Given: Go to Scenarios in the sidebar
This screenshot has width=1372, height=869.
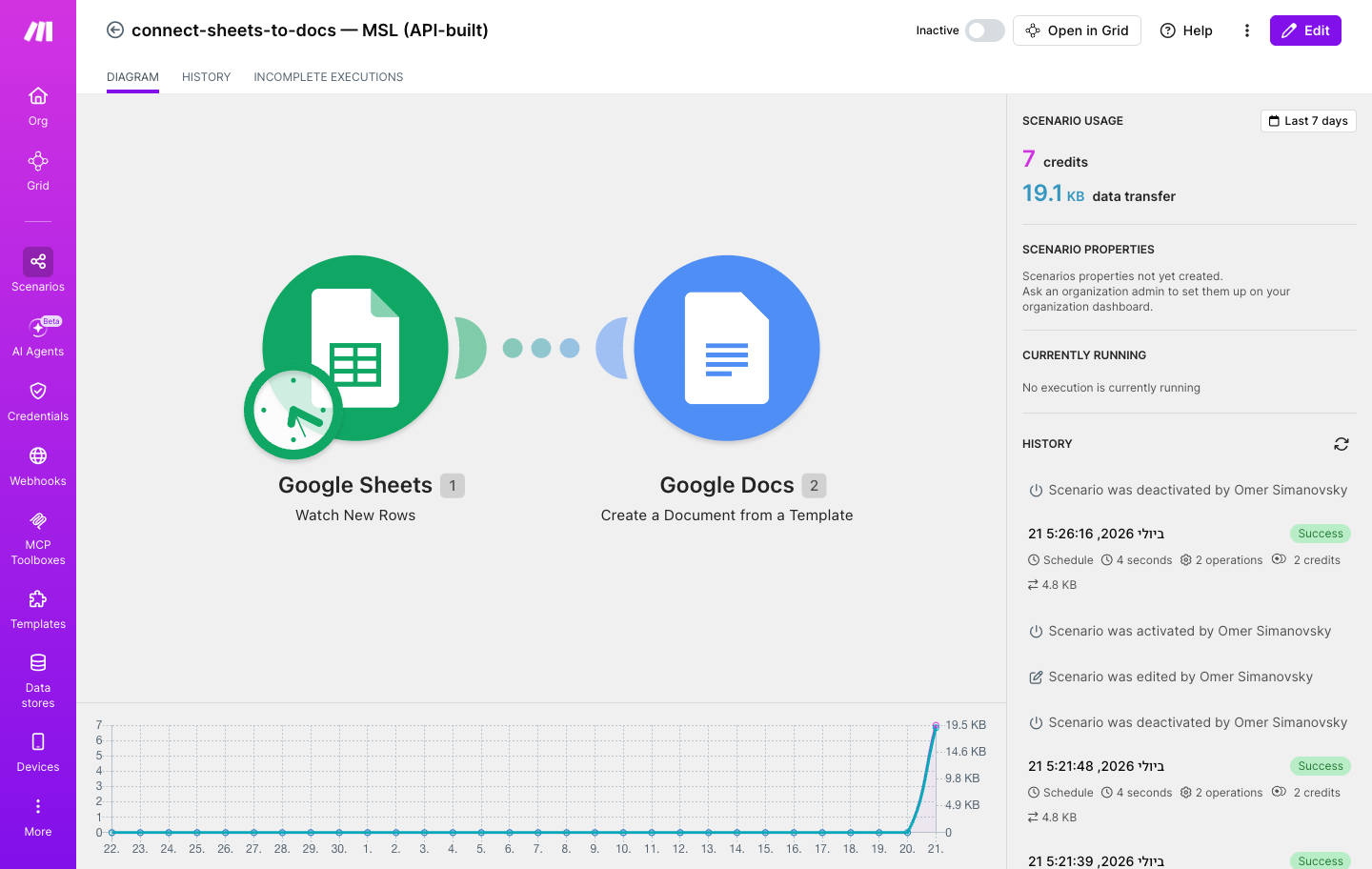Looking at the screenshot, I should pos(38,271).
